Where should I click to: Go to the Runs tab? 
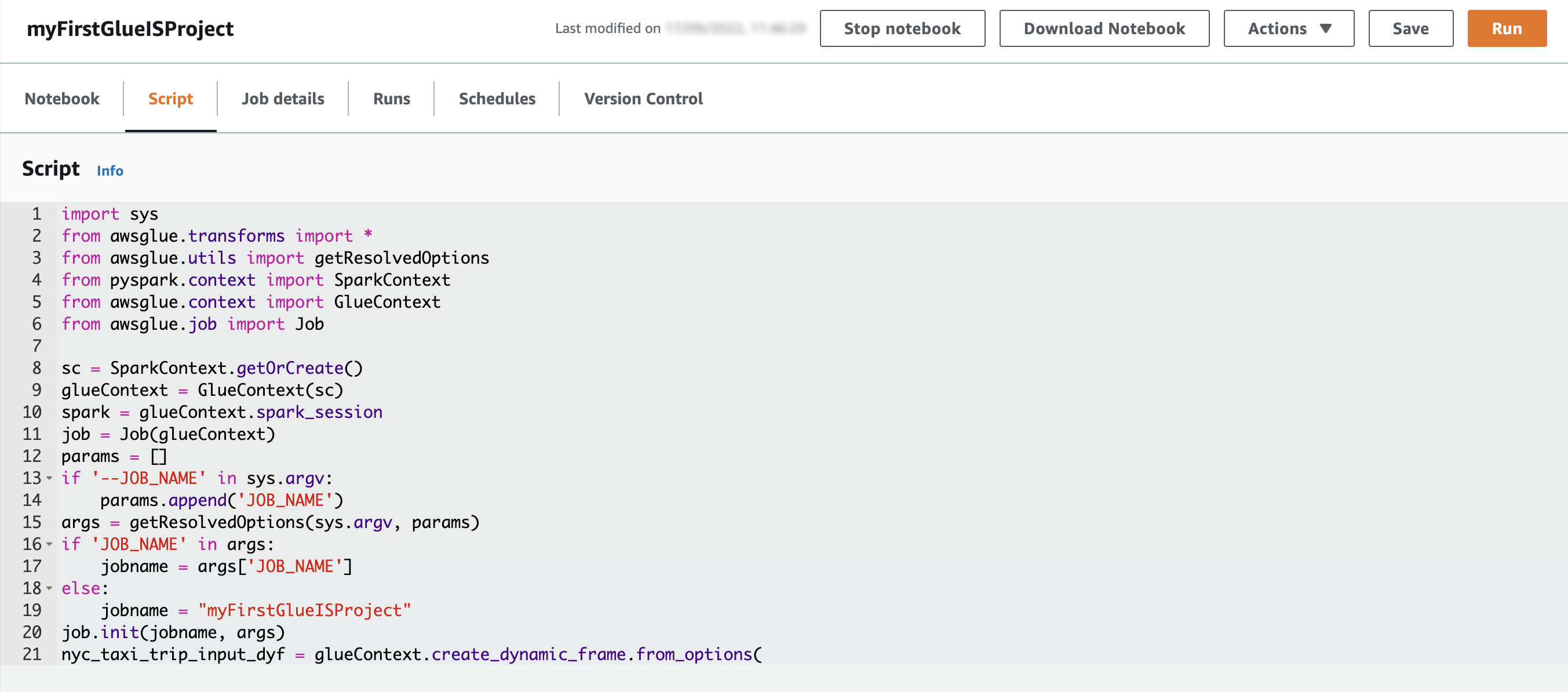tap(391, 99)
